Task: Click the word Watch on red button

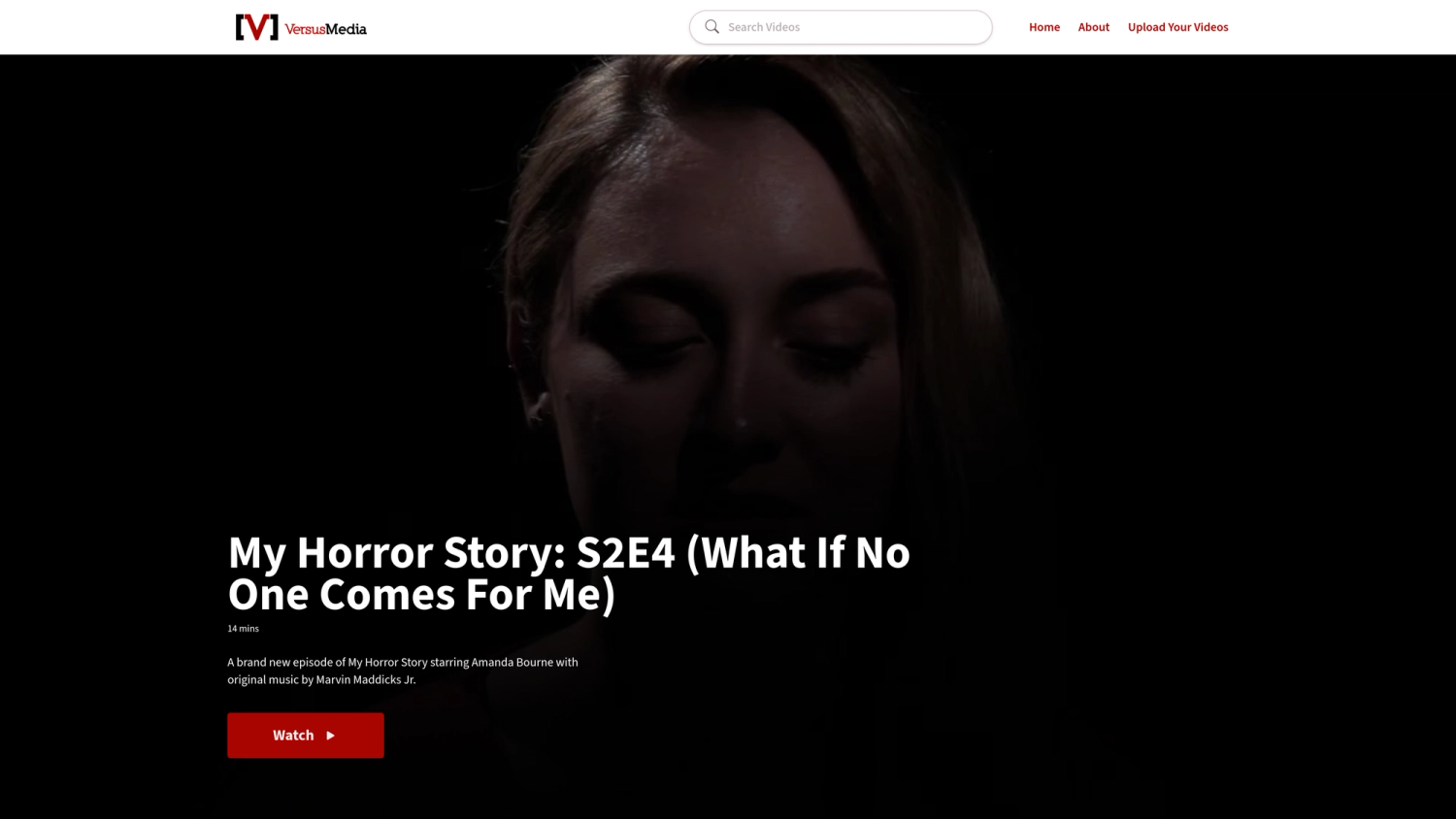Action: [293, 736]
